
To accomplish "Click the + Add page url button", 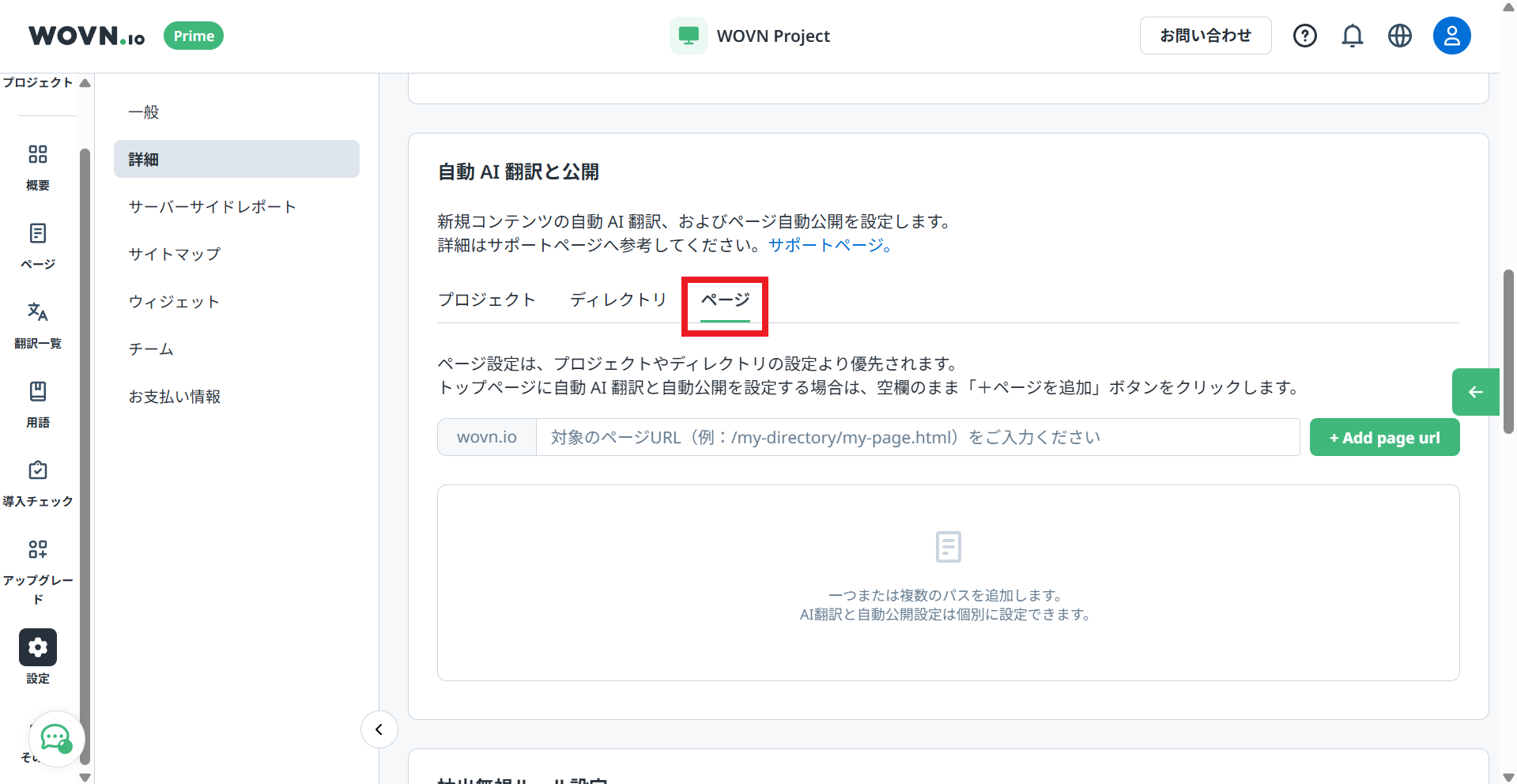I will tap(1384, 437).
